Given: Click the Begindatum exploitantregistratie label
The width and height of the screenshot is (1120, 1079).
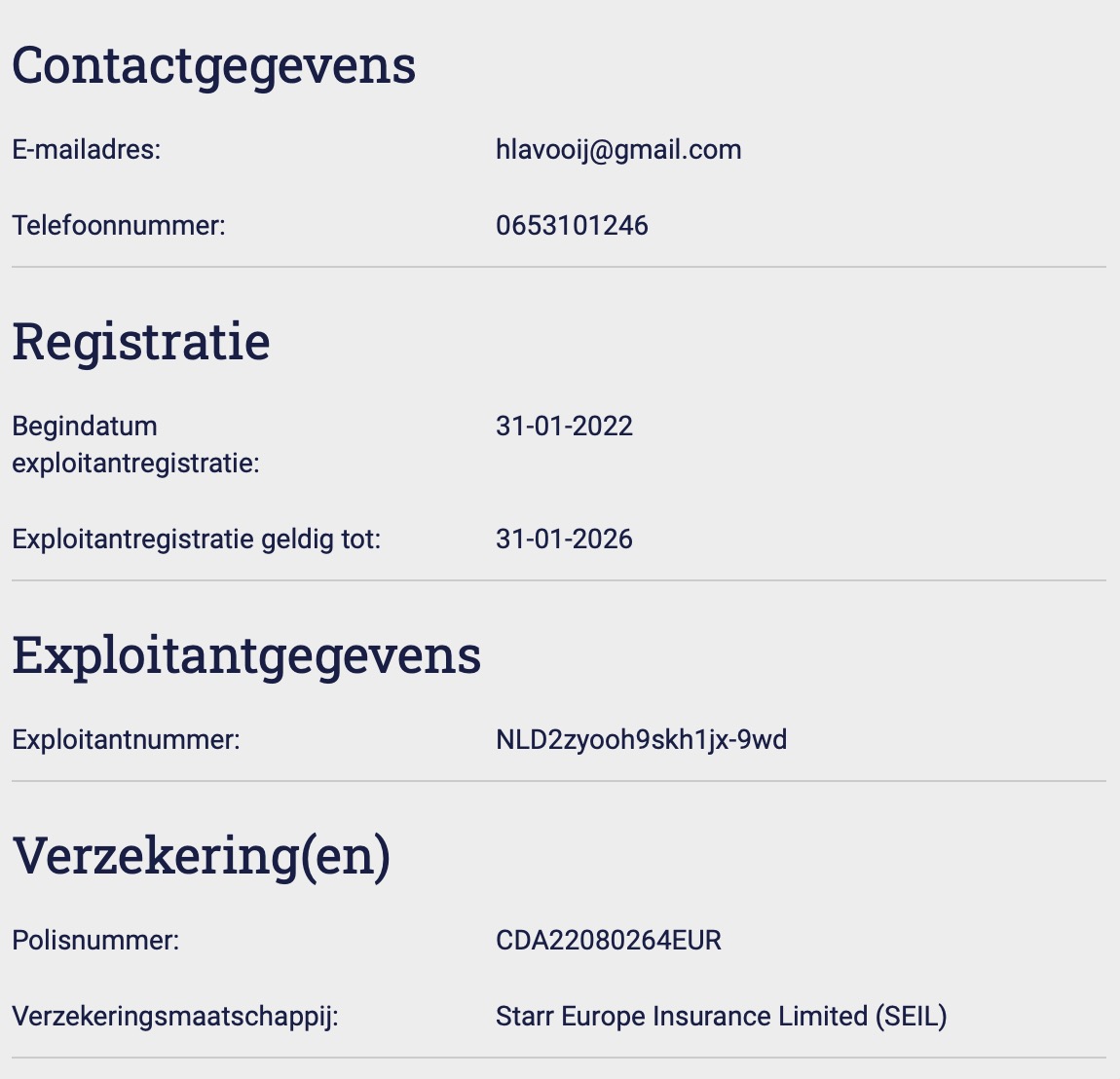Looking at the screenshot, I should coord(135,444).
